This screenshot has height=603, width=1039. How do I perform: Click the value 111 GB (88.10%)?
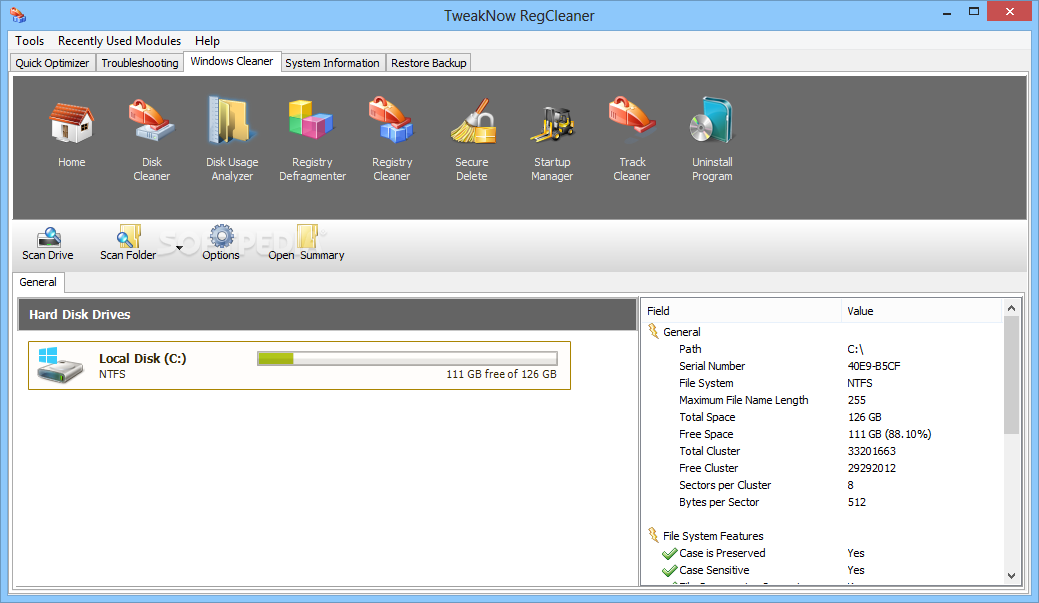point(889,434)
